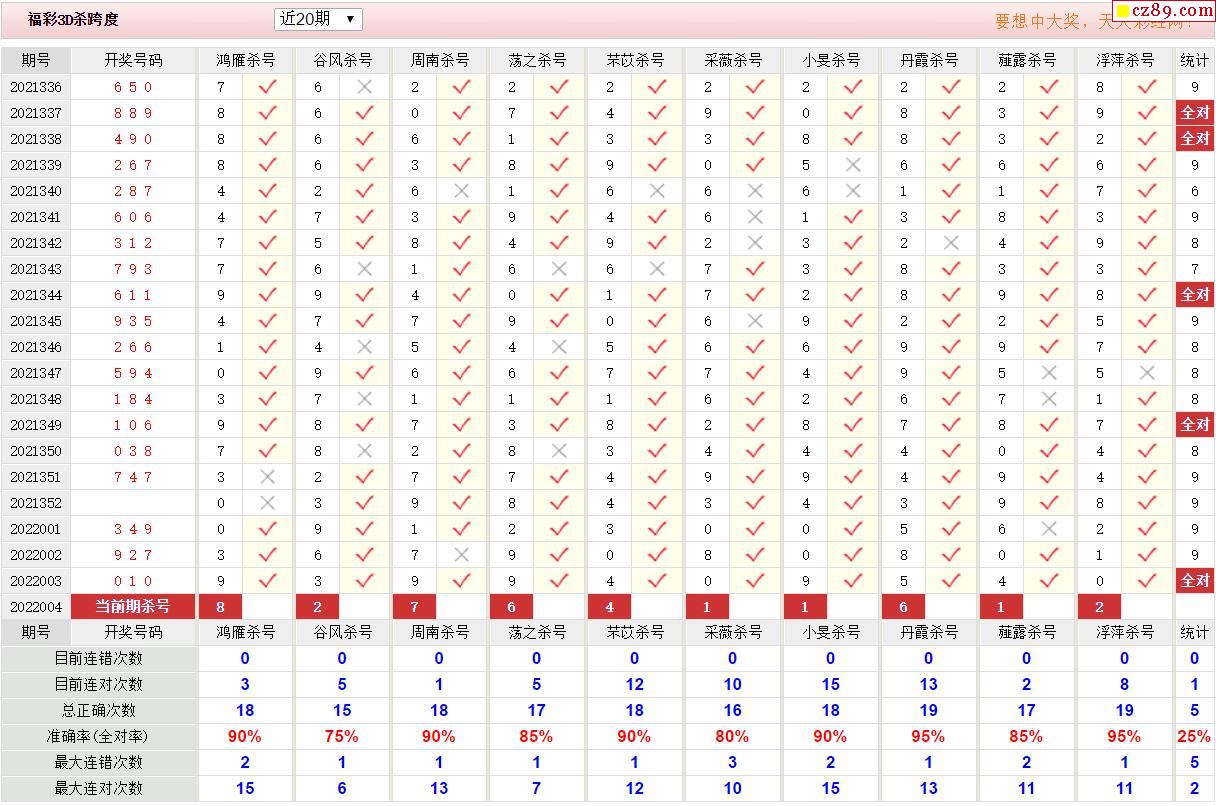1216x806 pixels.
Task: Click the top 统计 column header
Action: [1194, 60]
